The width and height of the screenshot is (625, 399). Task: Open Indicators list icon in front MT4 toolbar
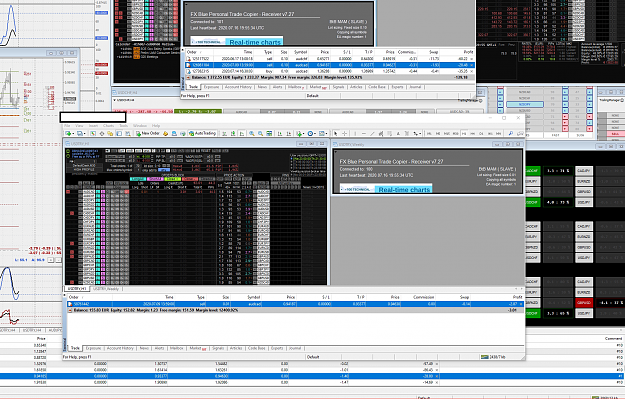[x=300, y=134]
